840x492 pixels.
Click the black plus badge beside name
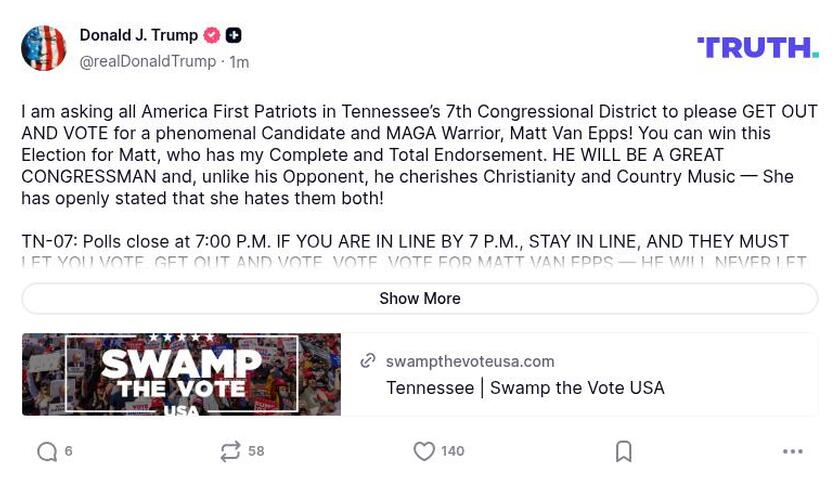coord(233,35)
